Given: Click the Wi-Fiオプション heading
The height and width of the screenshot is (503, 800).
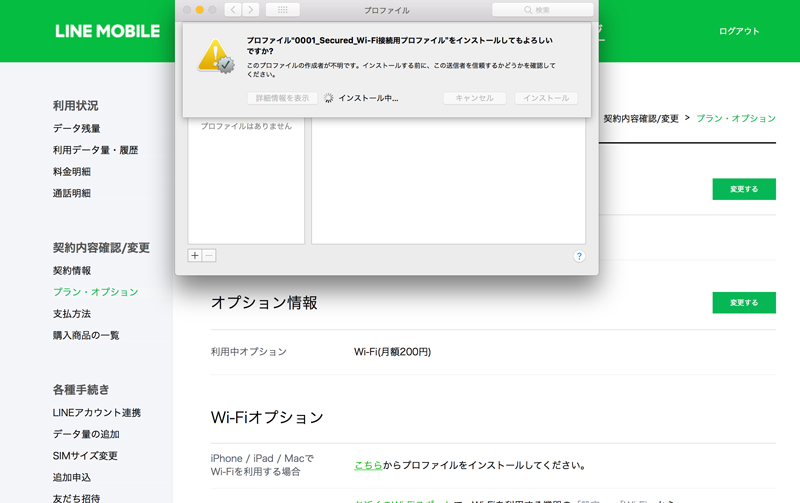Looking at the screenshot, I should [x=267, y=417].
